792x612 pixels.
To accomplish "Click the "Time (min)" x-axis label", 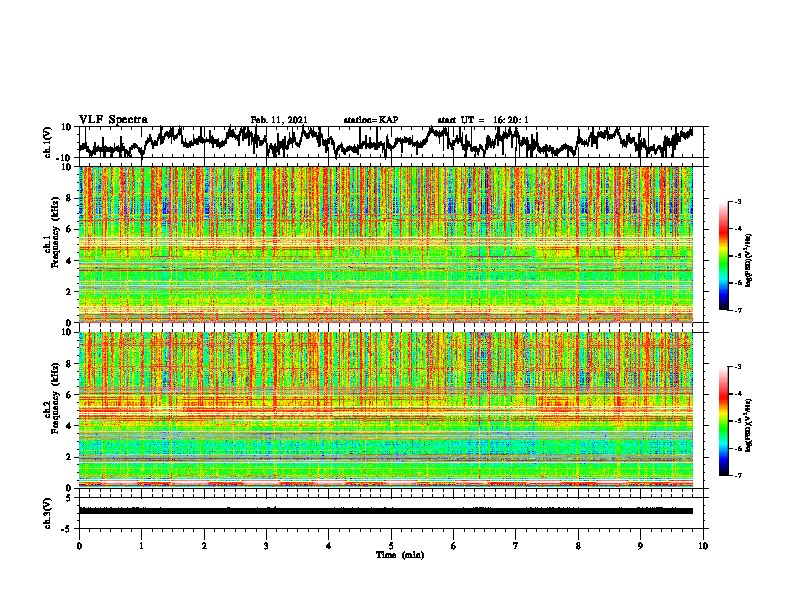I will click(400, 555).
